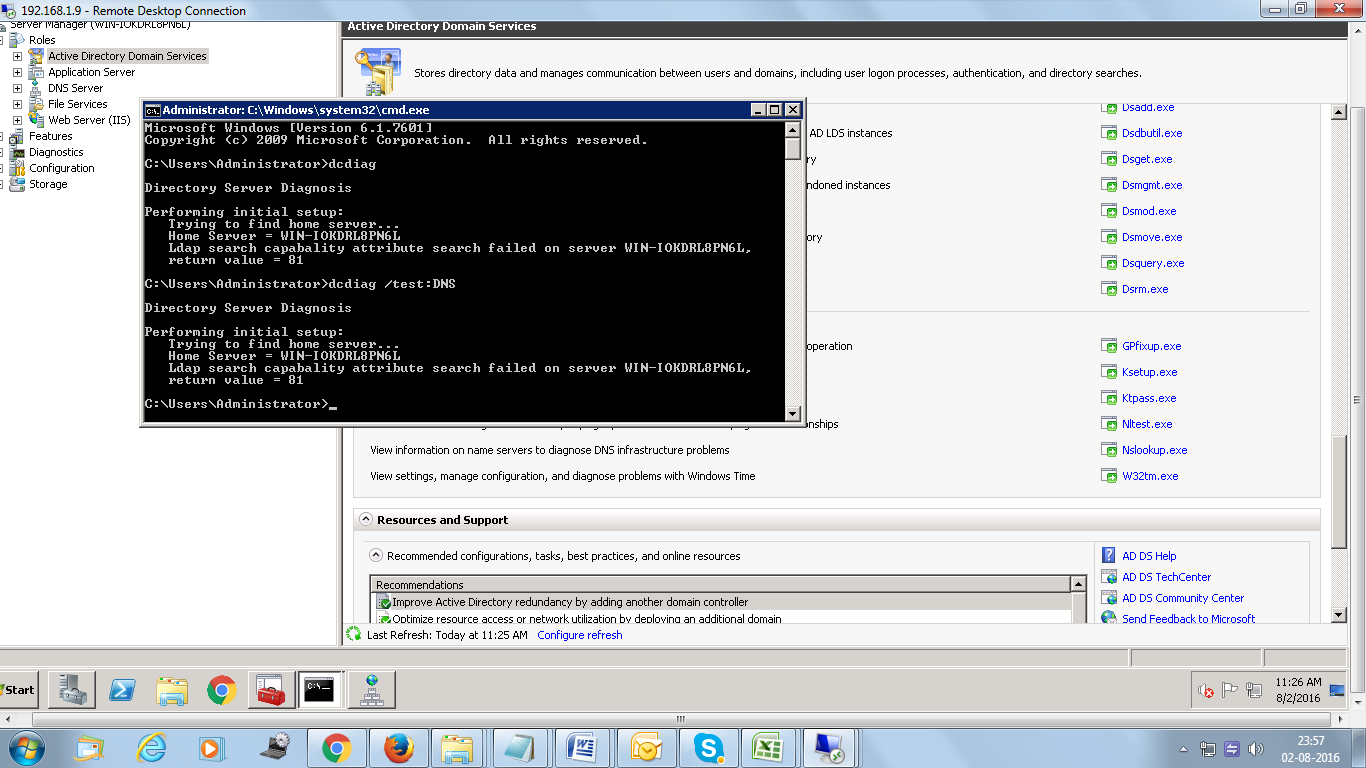Switch to Firefox on local taskbar

pos(398,748)
